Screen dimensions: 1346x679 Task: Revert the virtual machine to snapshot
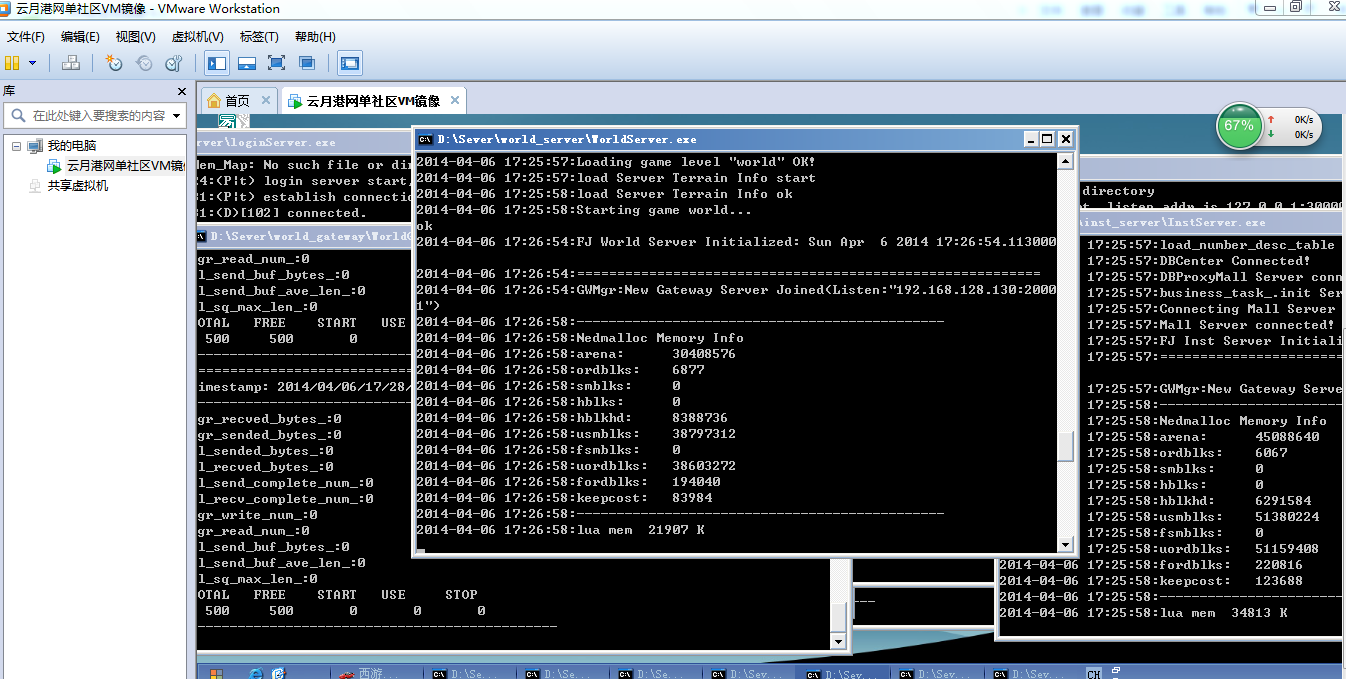point(144,63)
